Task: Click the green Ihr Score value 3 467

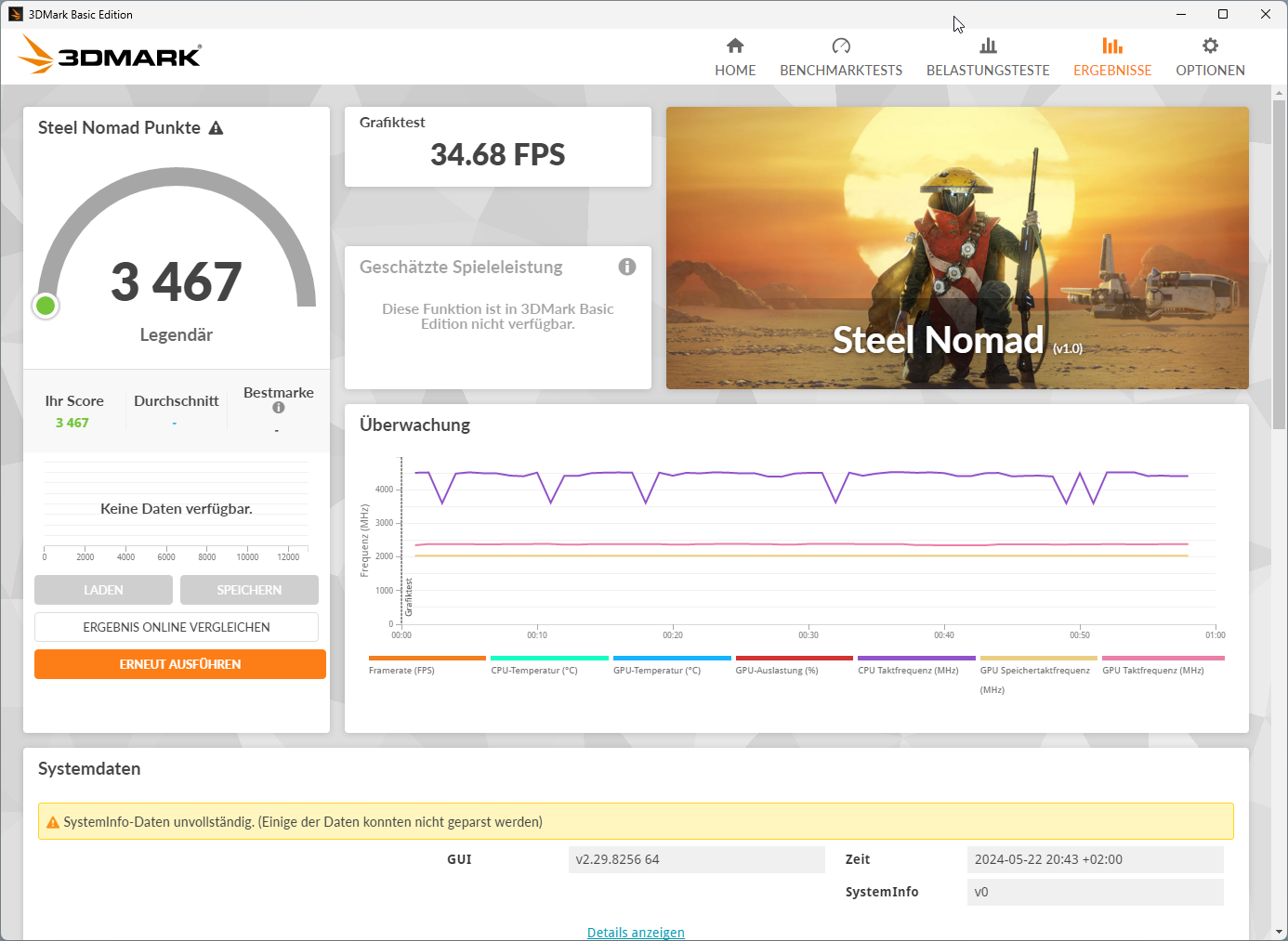Action: tap(72, 423)
